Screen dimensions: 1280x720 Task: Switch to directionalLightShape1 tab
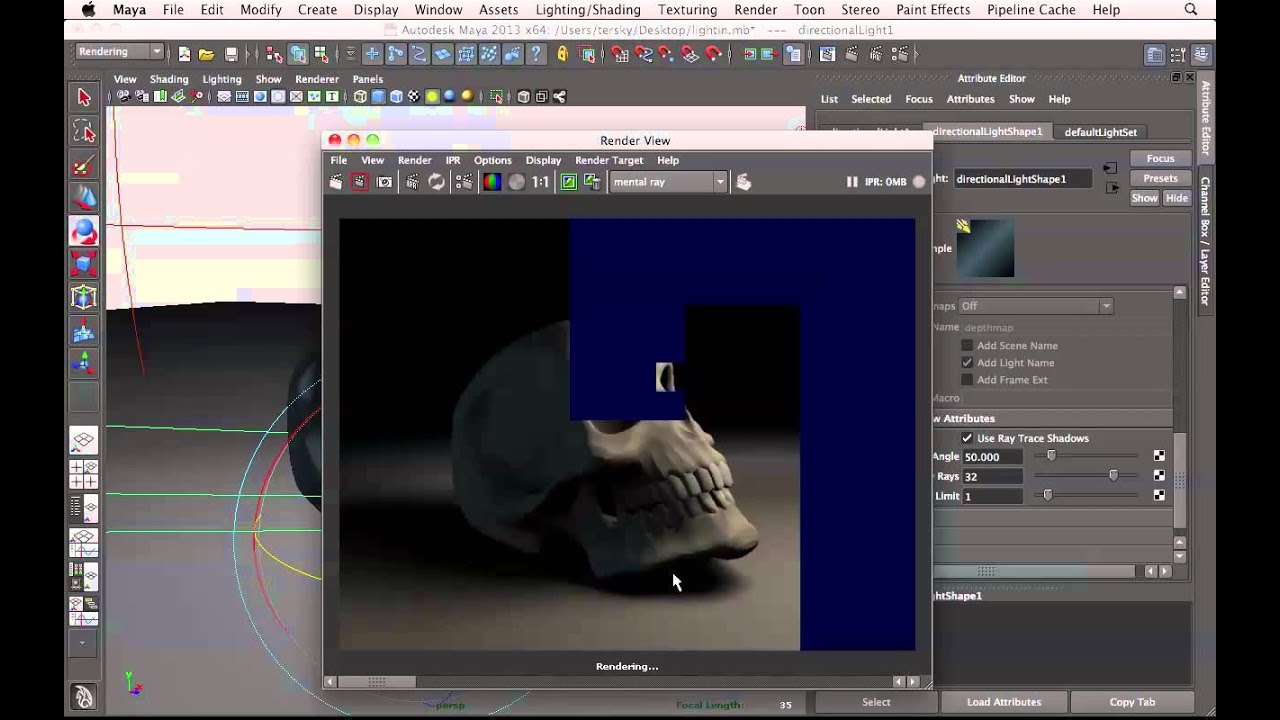pyautogui.click(x=987, y=131)
